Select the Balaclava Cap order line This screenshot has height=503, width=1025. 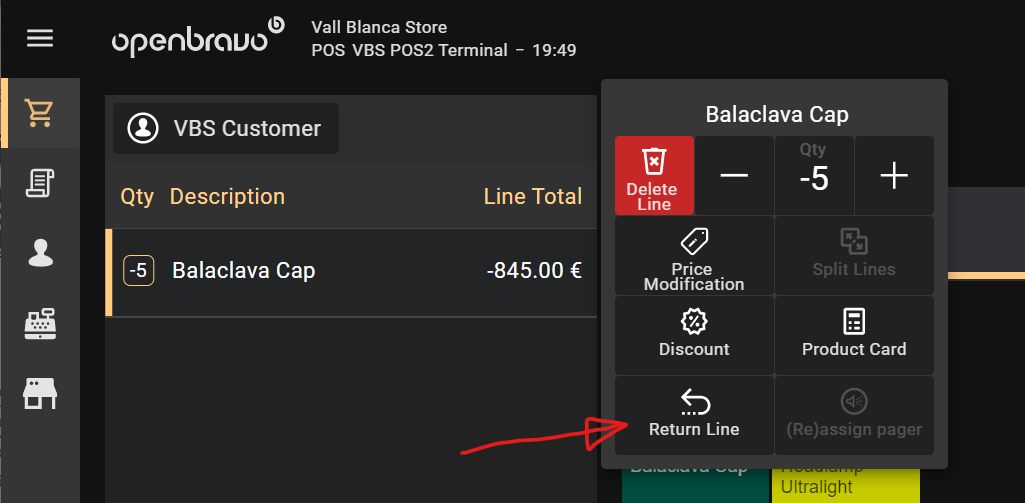pyautogui.click(x=350, y=271)
